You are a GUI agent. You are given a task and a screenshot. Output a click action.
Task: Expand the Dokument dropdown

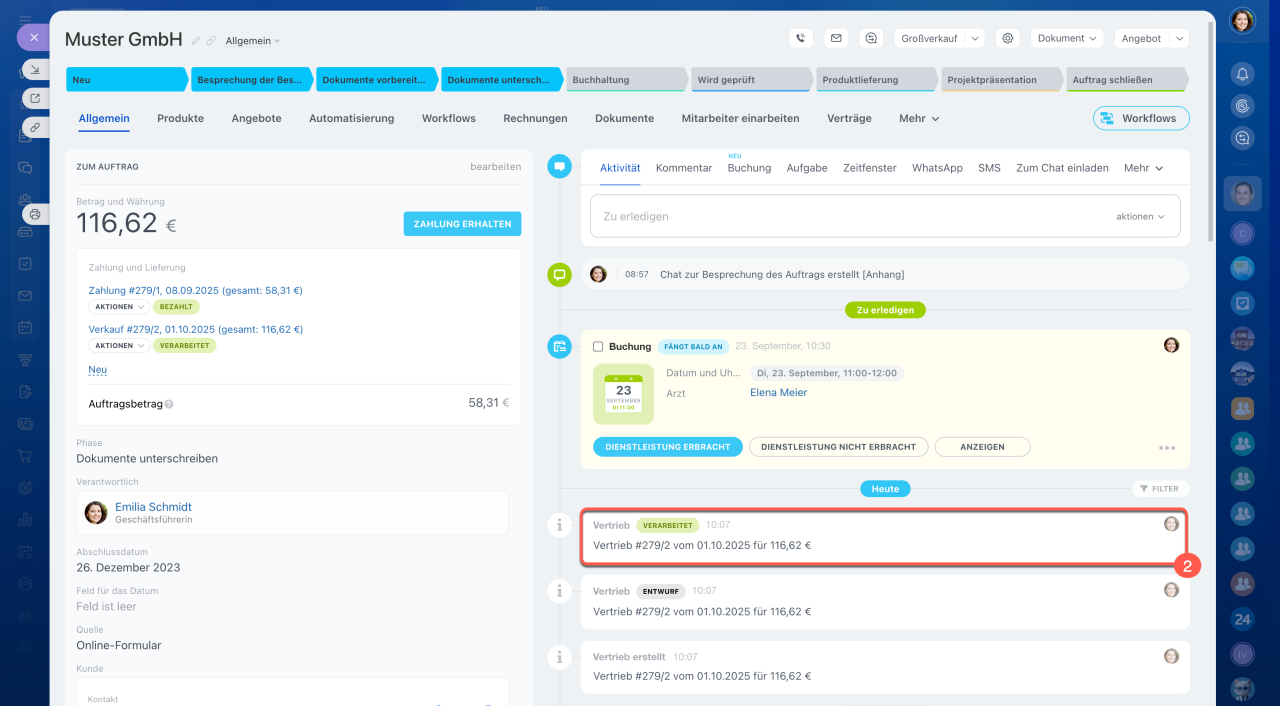[1066, 38]
